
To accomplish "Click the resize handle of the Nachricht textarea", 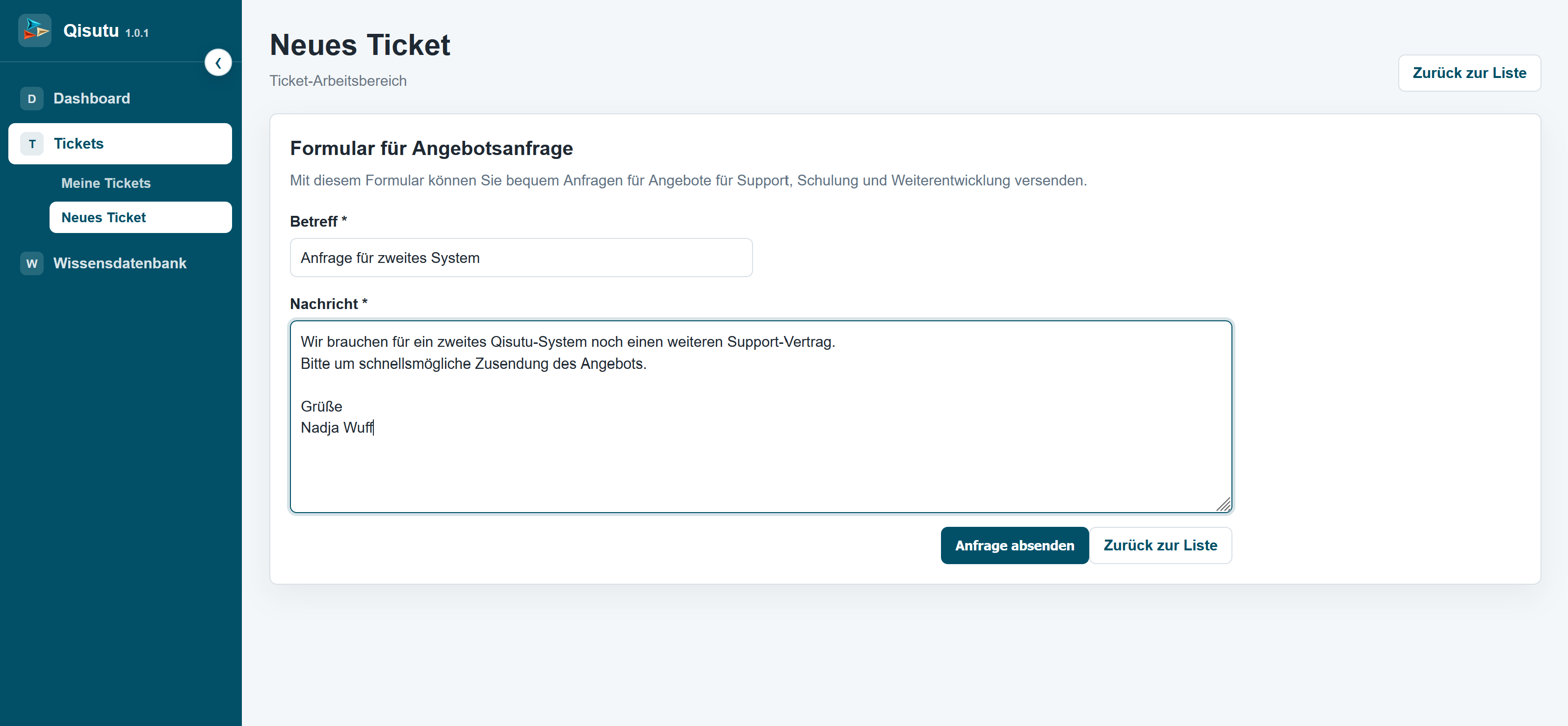I will (1224, 504).
